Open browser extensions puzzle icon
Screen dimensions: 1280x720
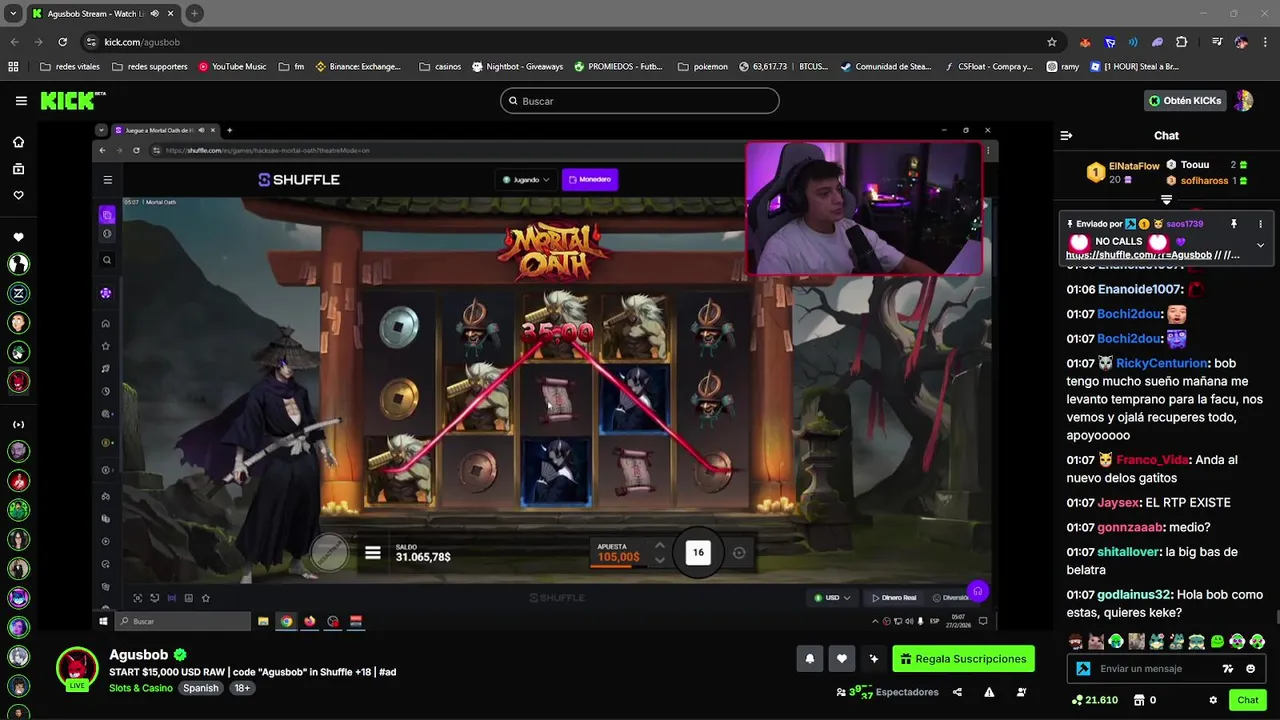click(x=1181, y=42)
